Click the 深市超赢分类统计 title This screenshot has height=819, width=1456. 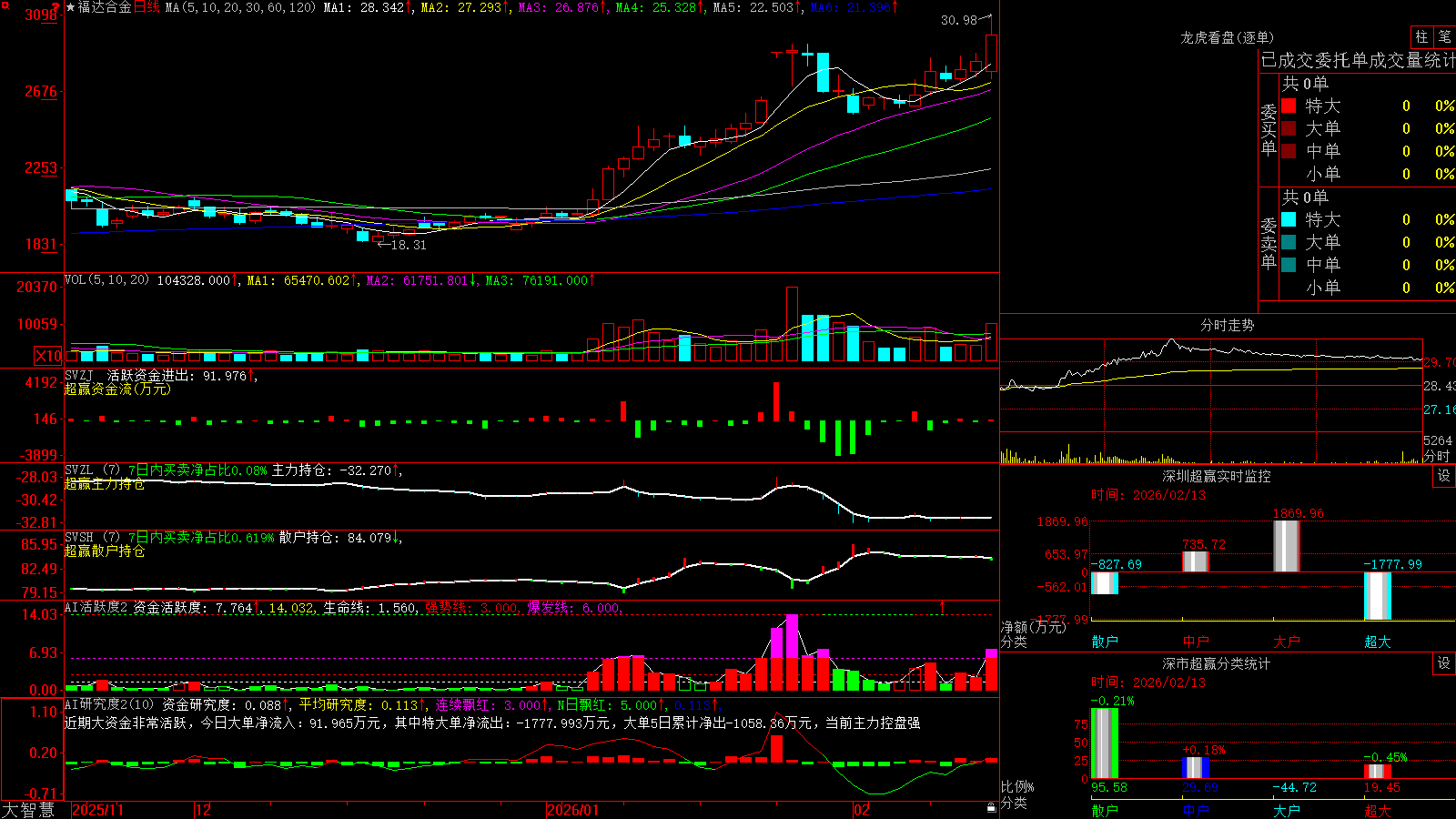tap(1217, 663)
